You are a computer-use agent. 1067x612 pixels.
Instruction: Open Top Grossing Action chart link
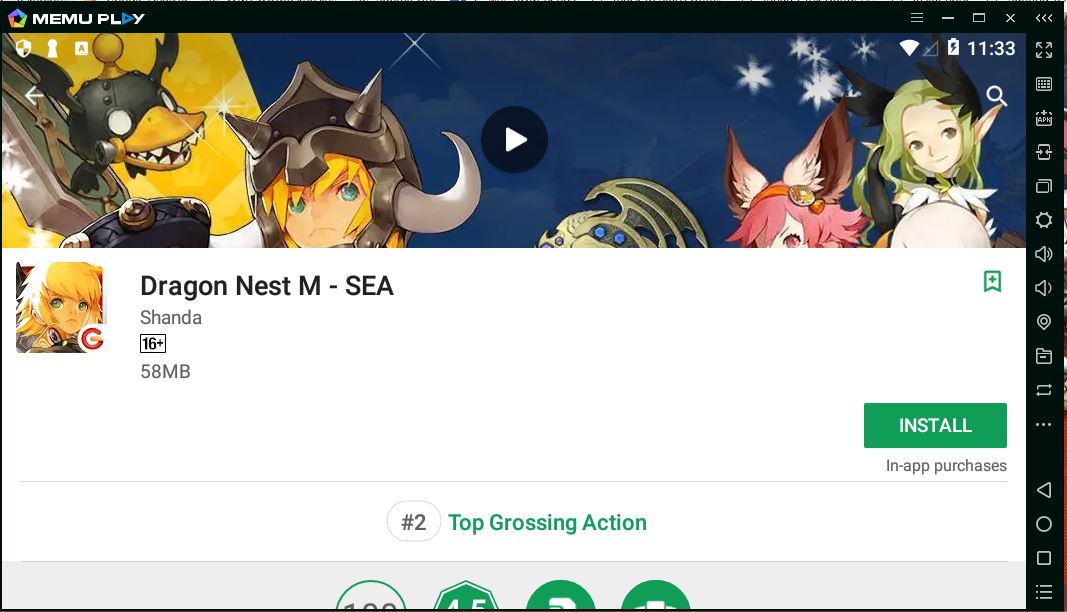coord(547,522)
